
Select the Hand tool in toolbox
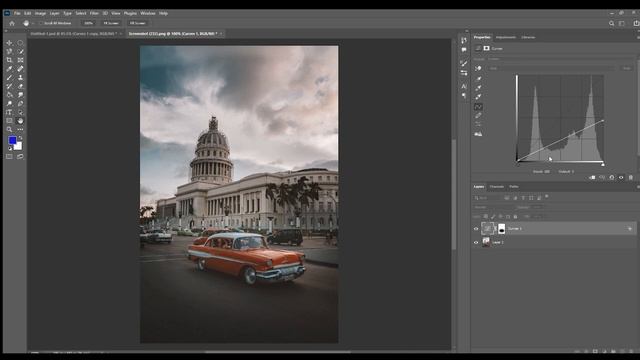(x=20, y=121)
